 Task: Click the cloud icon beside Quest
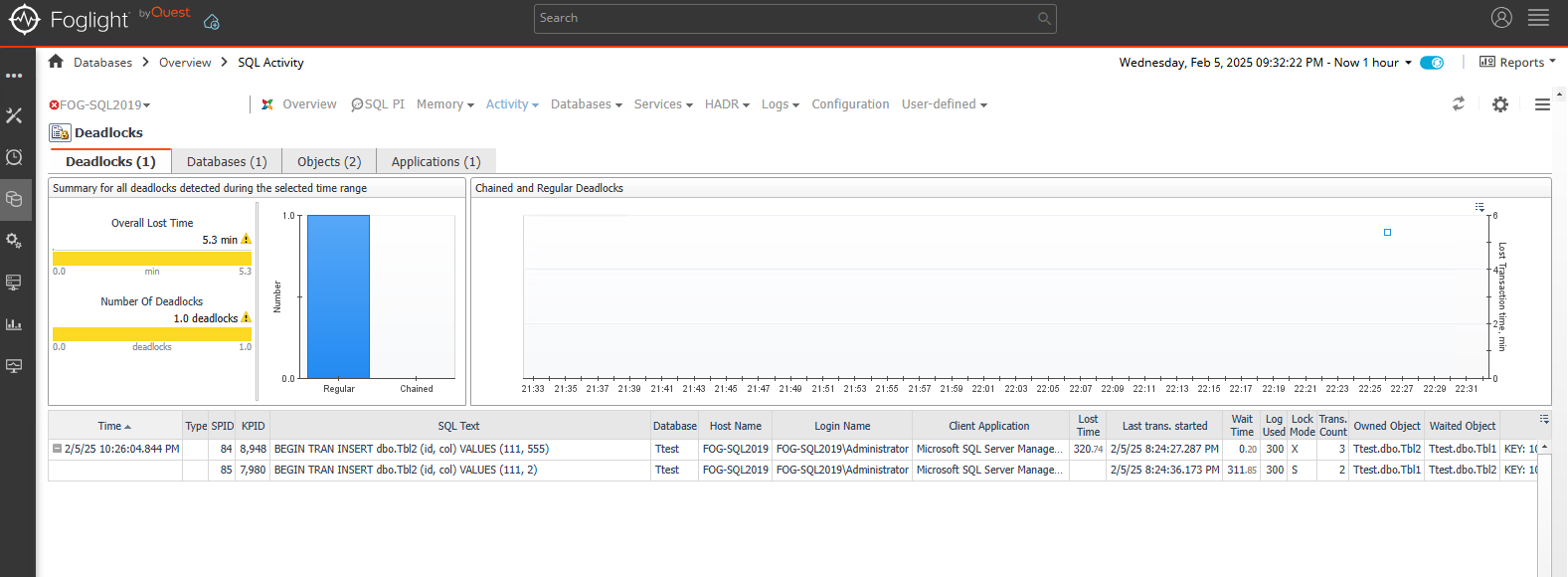tap(212, 22)
